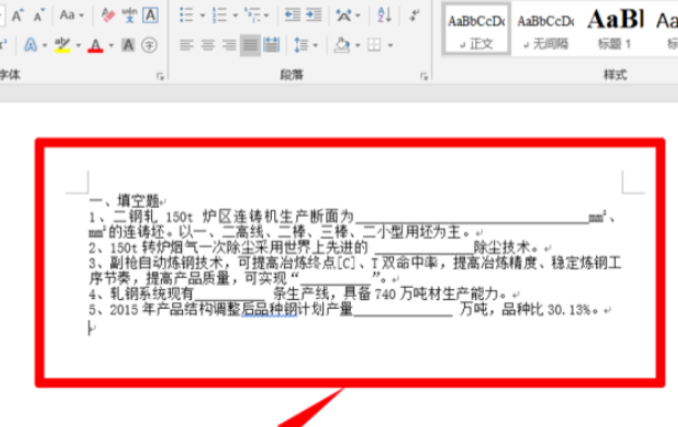
Task: Click the heading text 一、填空题
Action: (x=125, y=201)
